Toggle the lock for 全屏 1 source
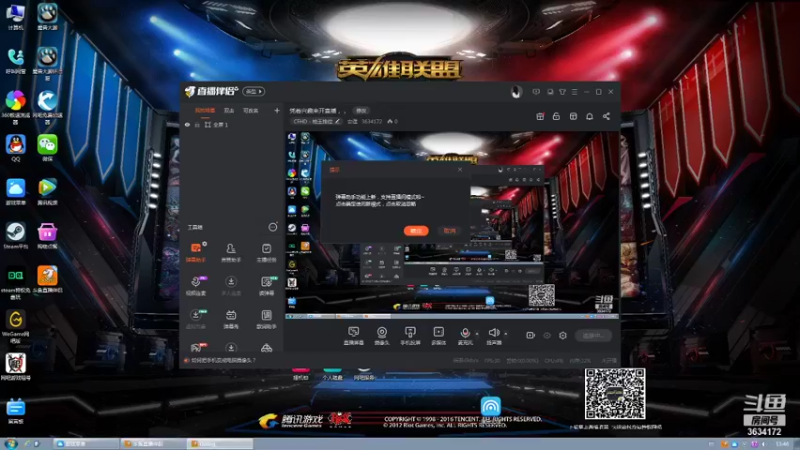Image resolution: width=800 pixels, height=450 pixels. click(x=197, y=125)
